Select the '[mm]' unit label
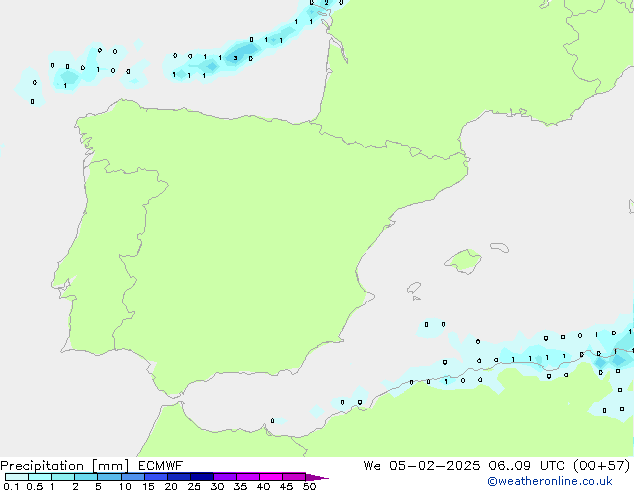Screen dimensions: 634x490 [111, 466]
